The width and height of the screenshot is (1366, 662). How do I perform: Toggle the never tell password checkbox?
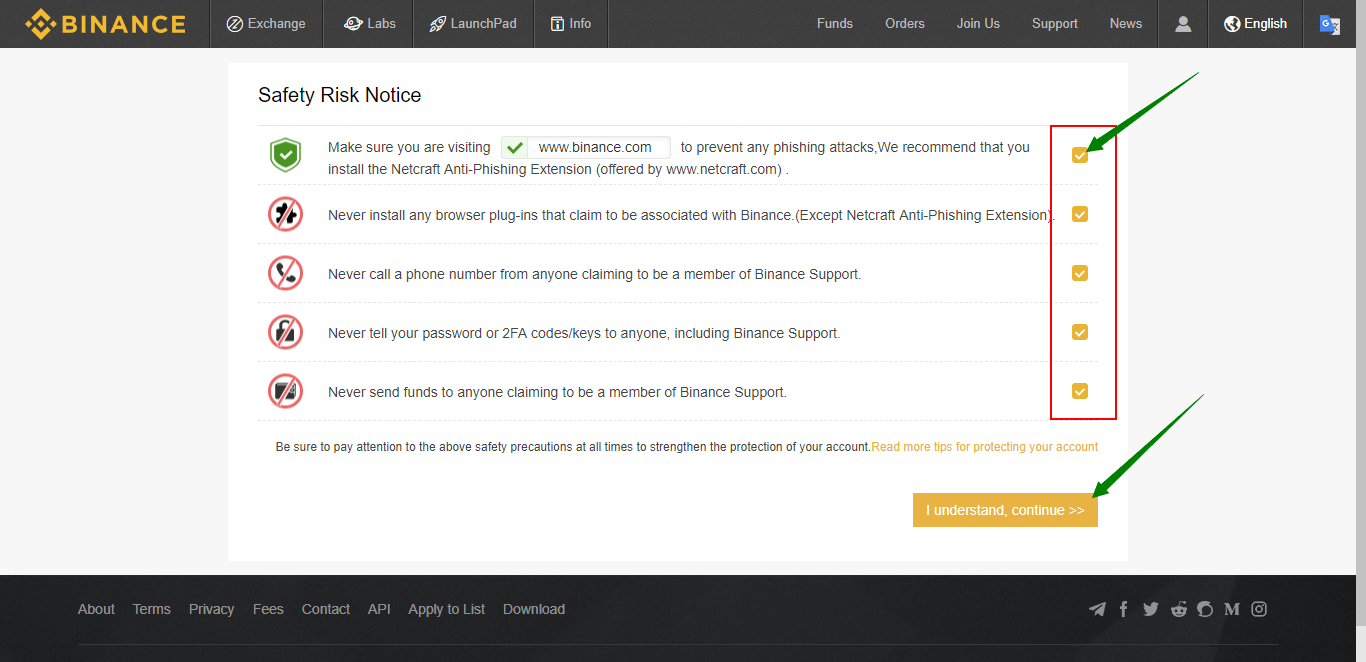1080,332
